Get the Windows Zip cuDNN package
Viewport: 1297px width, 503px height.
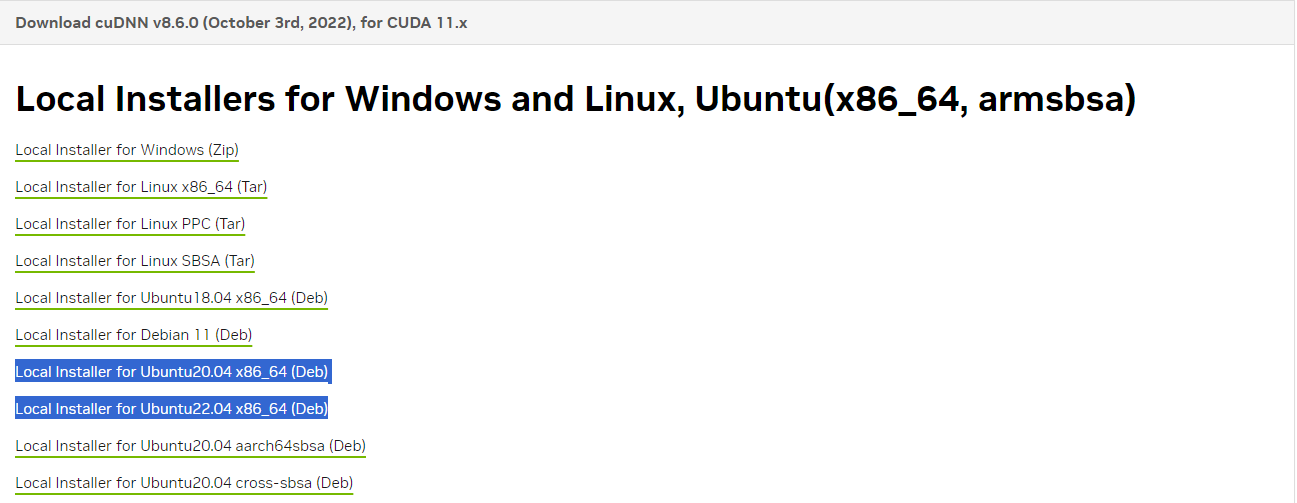tap(127, 151)
